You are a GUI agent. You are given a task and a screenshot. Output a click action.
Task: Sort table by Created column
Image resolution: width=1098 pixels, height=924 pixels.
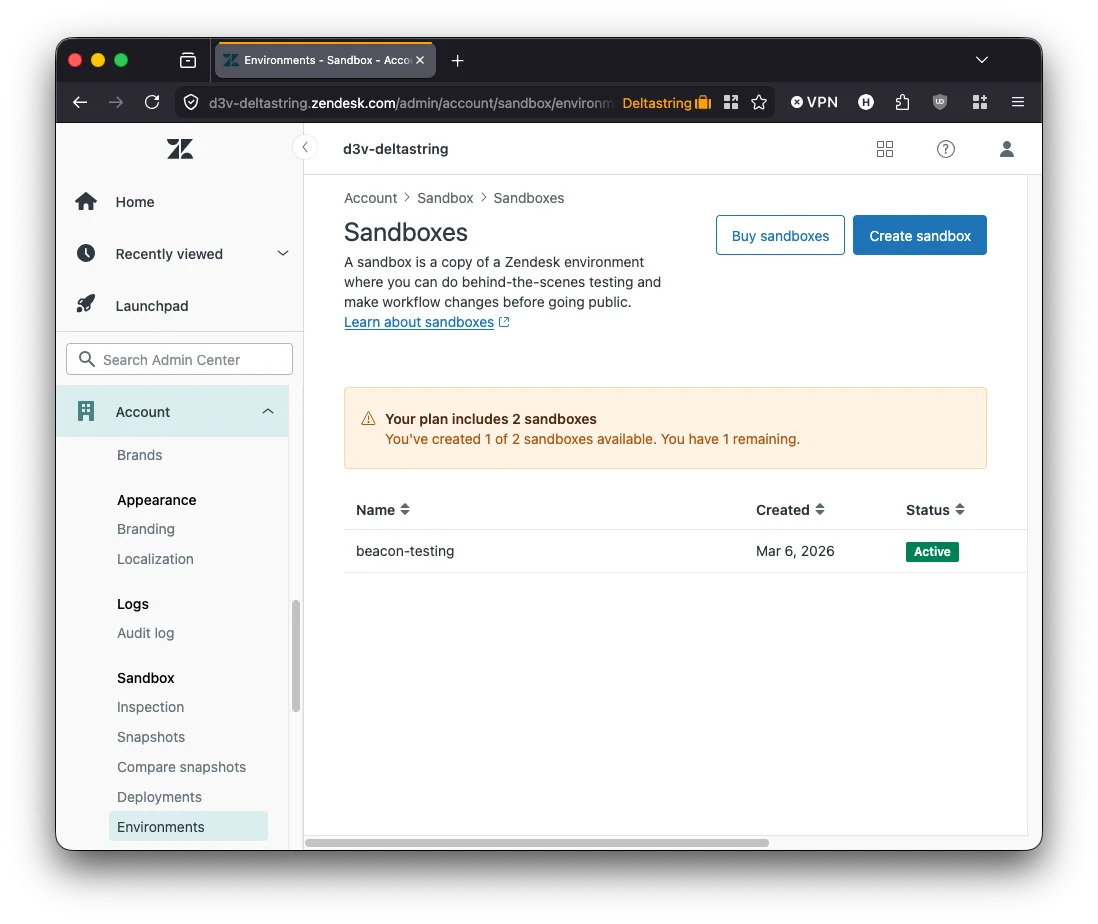(790, 510)
